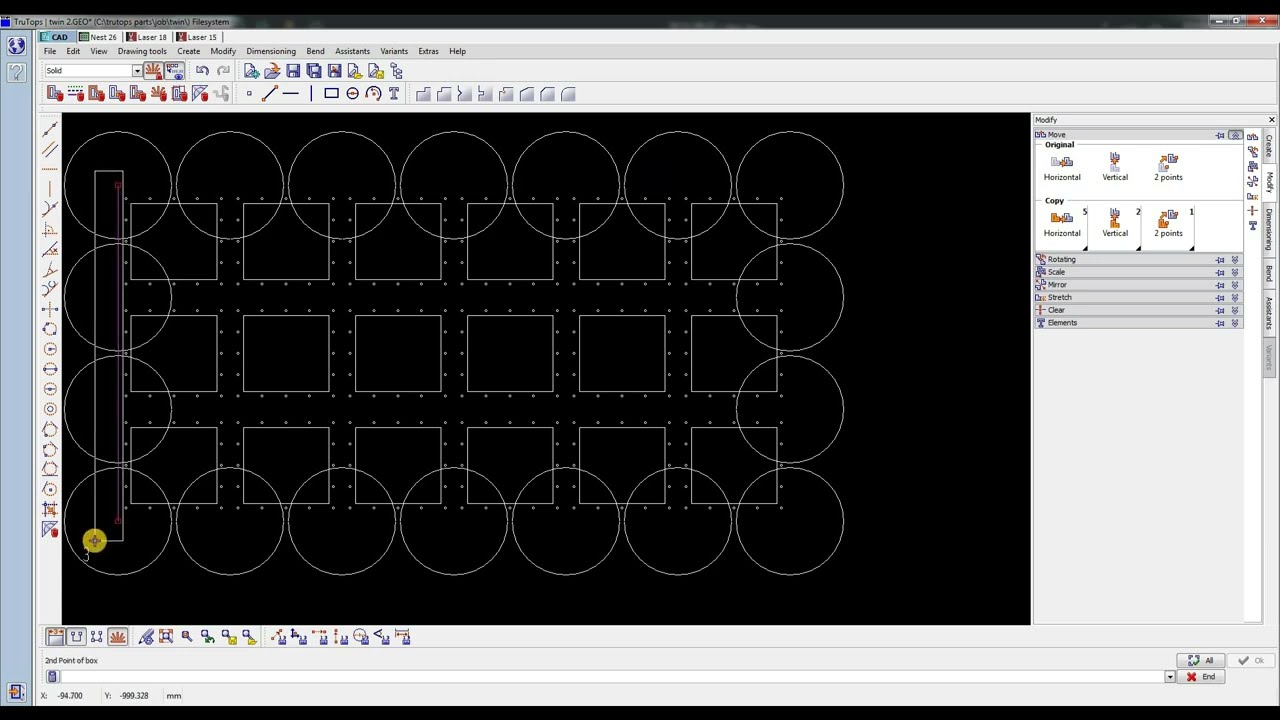Click the command input field
Viewport: 1280px width, 720px height.
[x=612, y=677]
